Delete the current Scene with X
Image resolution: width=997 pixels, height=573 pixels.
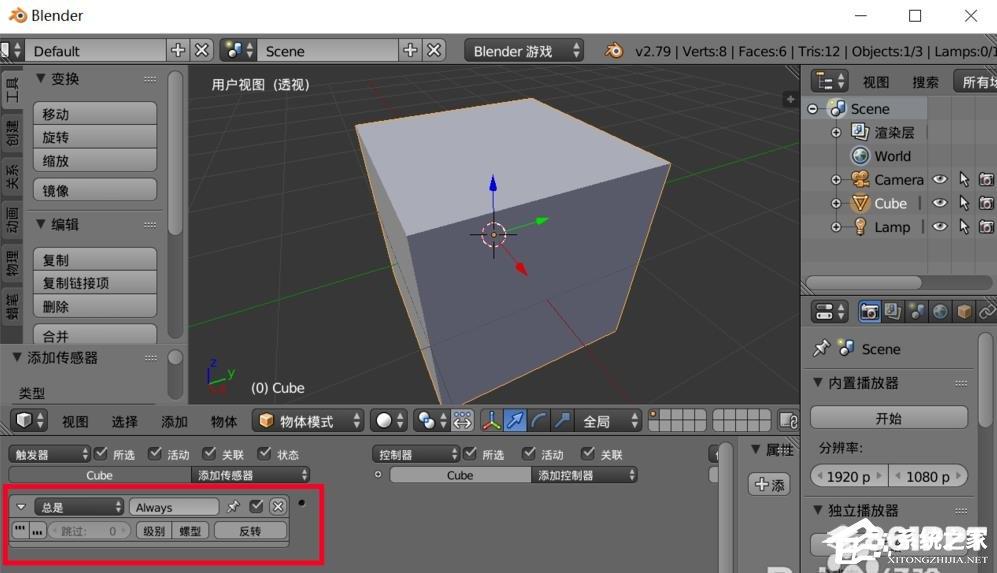[434, 50]
